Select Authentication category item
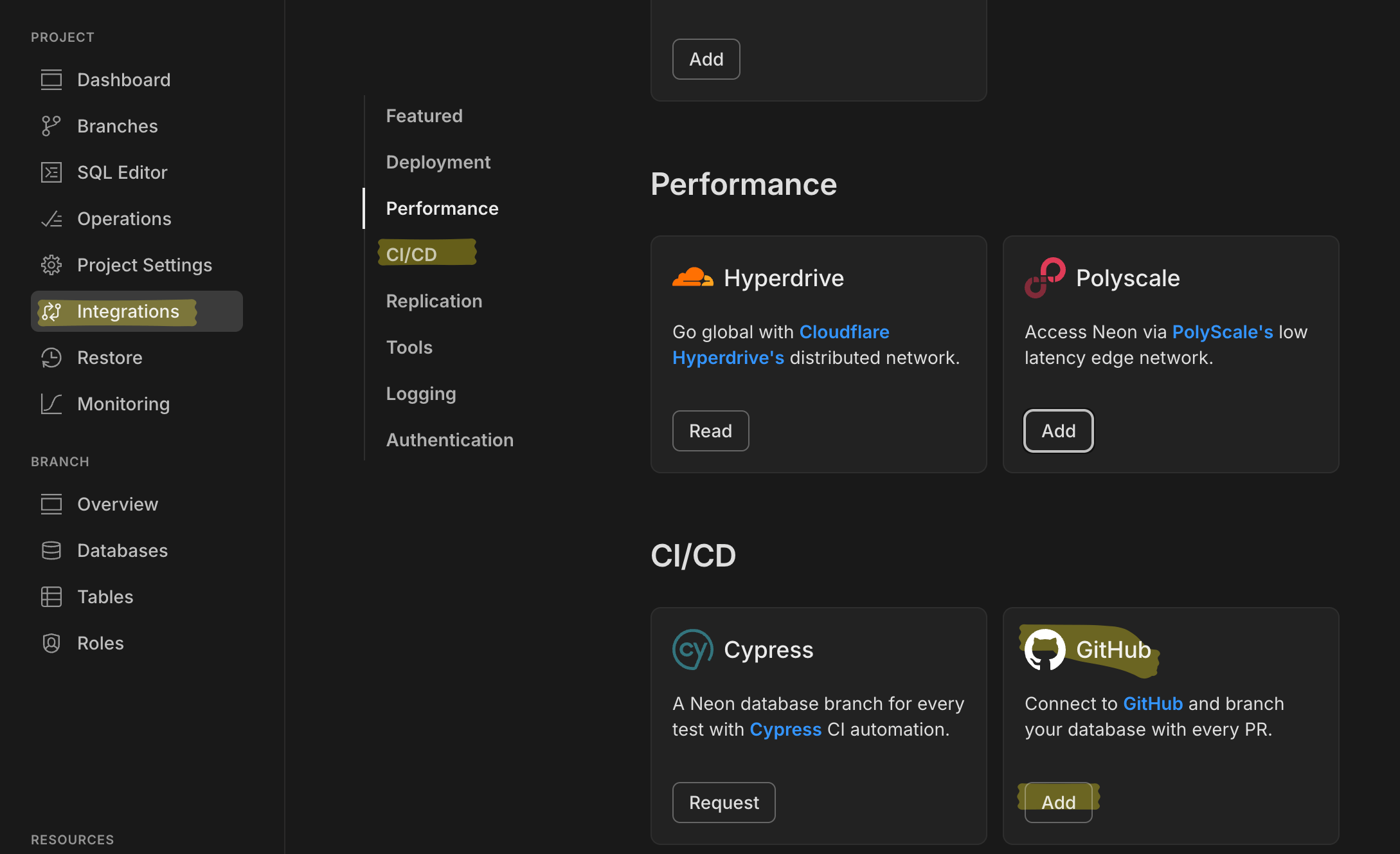Screen dimensions: 1400x854 coord(449,440)
